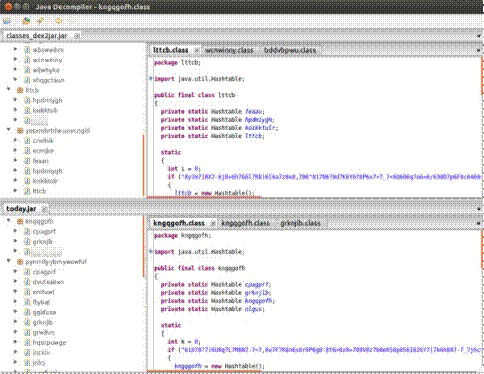Open tab list arrow of classes_dex2jar.jar pane
This screenshot has height=374, width=484.
[x=479, y=36]
